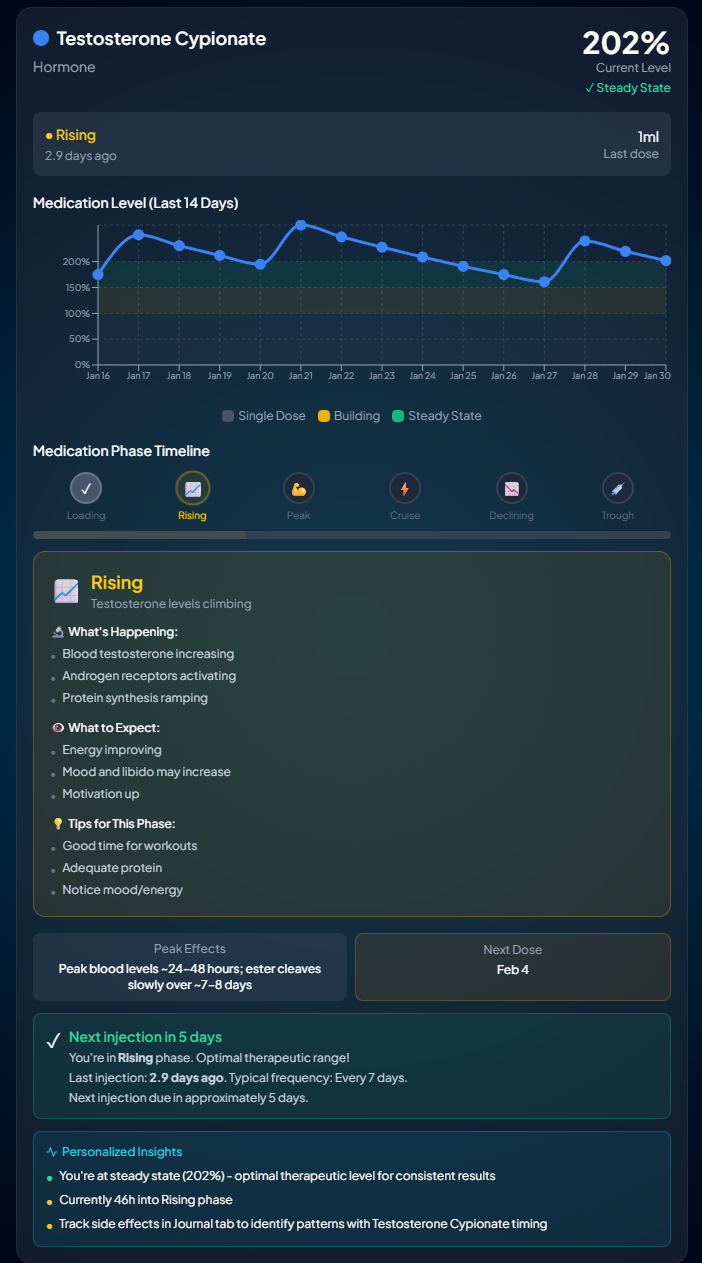
Task: Toggle the Steady State legend swatch
Action: click(398, 416)
